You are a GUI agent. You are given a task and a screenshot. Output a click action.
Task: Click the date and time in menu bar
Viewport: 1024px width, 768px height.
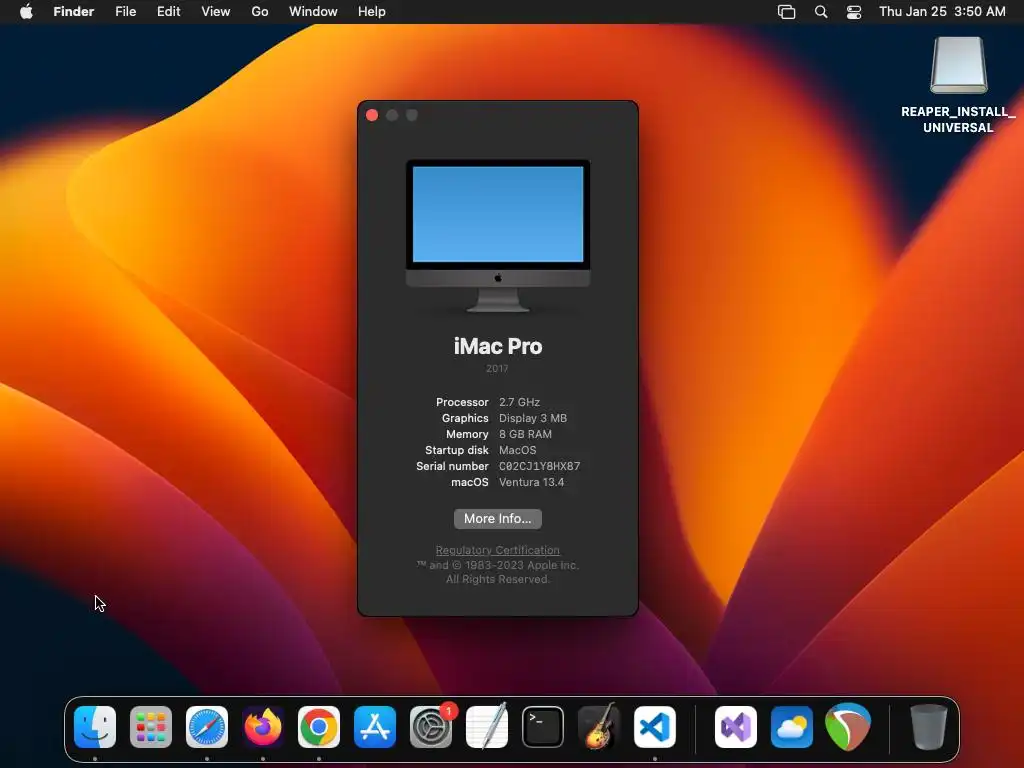[942, 12]
